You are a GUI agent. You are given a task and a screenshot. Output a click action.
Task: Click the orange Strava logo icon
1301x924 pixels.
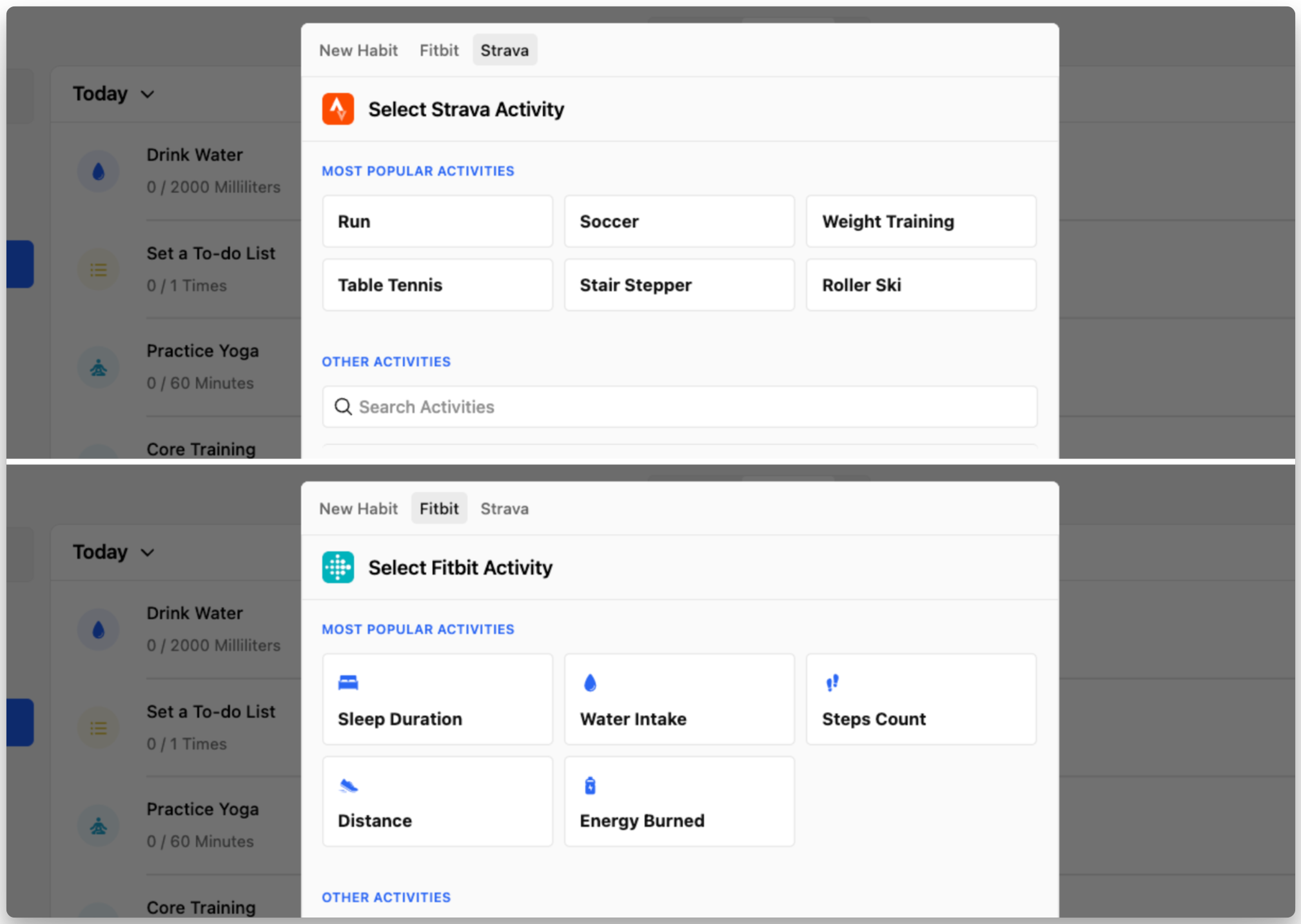click(x=338, y=109)
